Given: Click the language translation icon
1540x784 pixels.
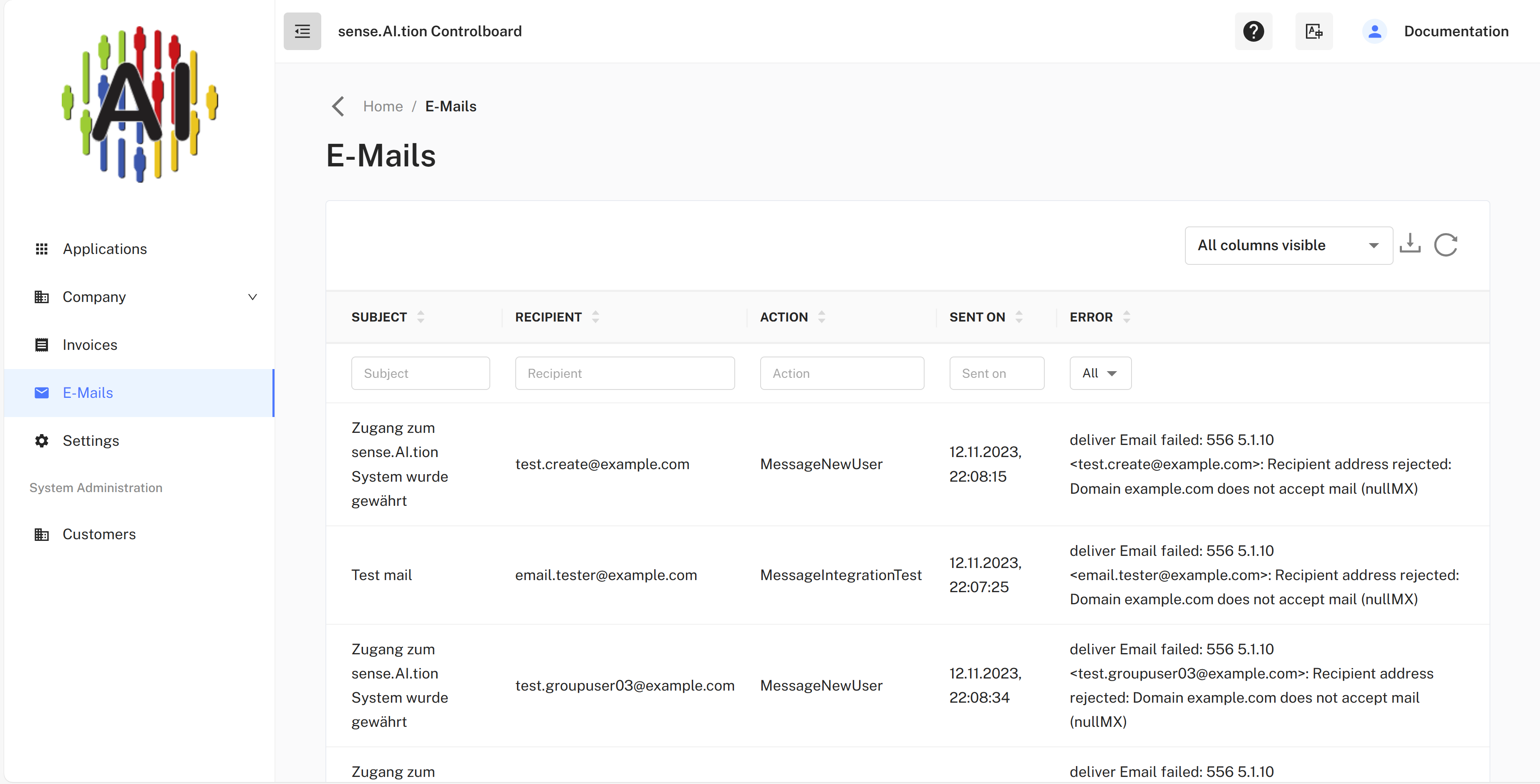Looking at the screenshot, I should coord(1313,31).
